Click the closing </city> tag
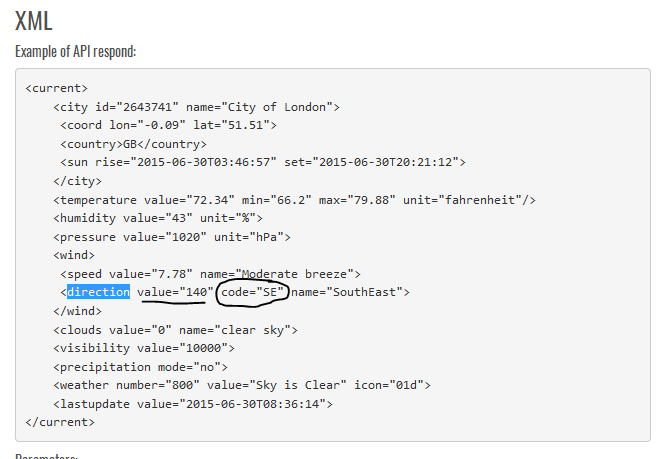This screenshot has height=459, width=671. (x=77, y=181)
